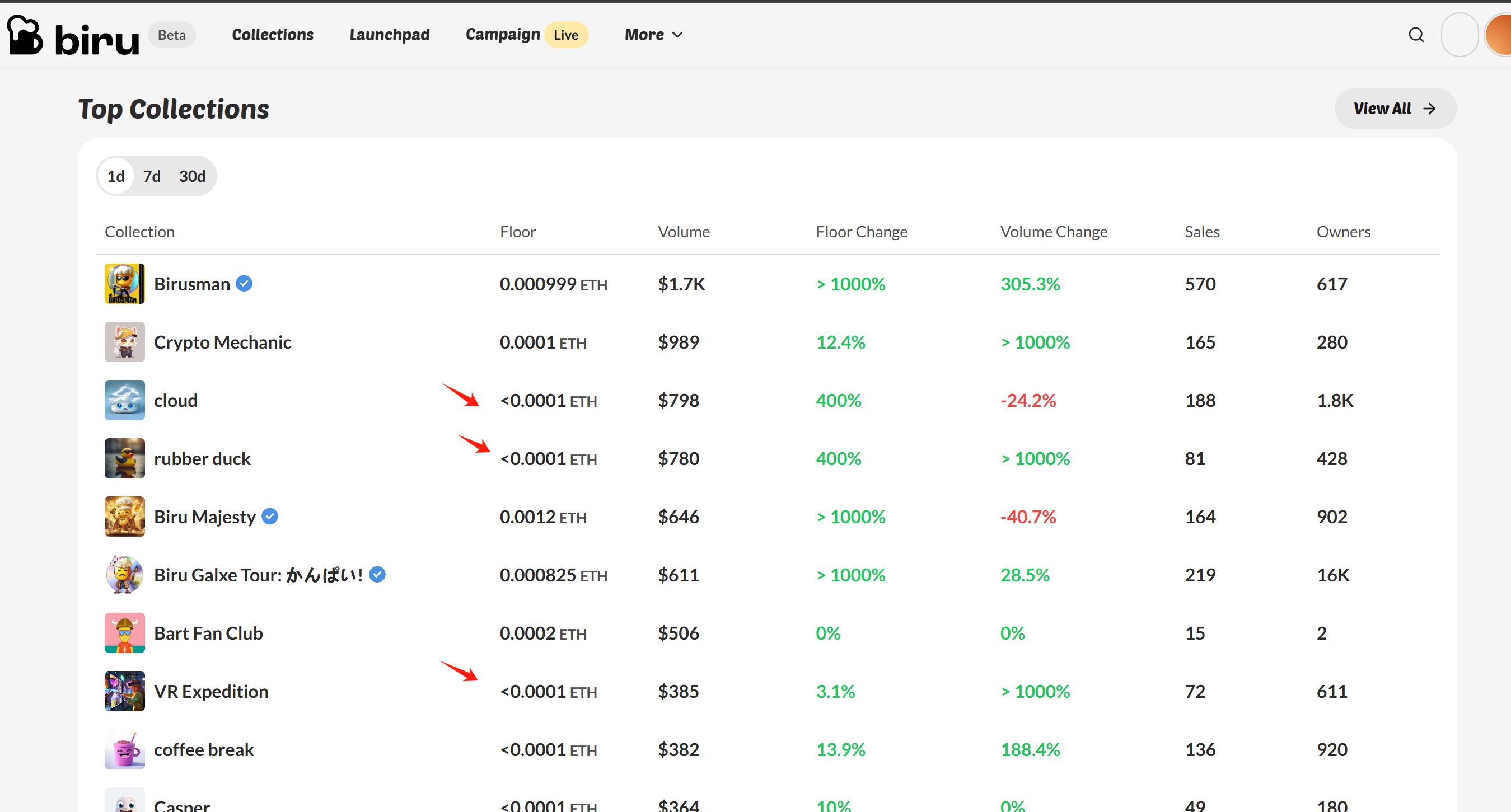Open the VR Expedition collection link
This screenshot has width=1511, height=812.
click(210, 691)
